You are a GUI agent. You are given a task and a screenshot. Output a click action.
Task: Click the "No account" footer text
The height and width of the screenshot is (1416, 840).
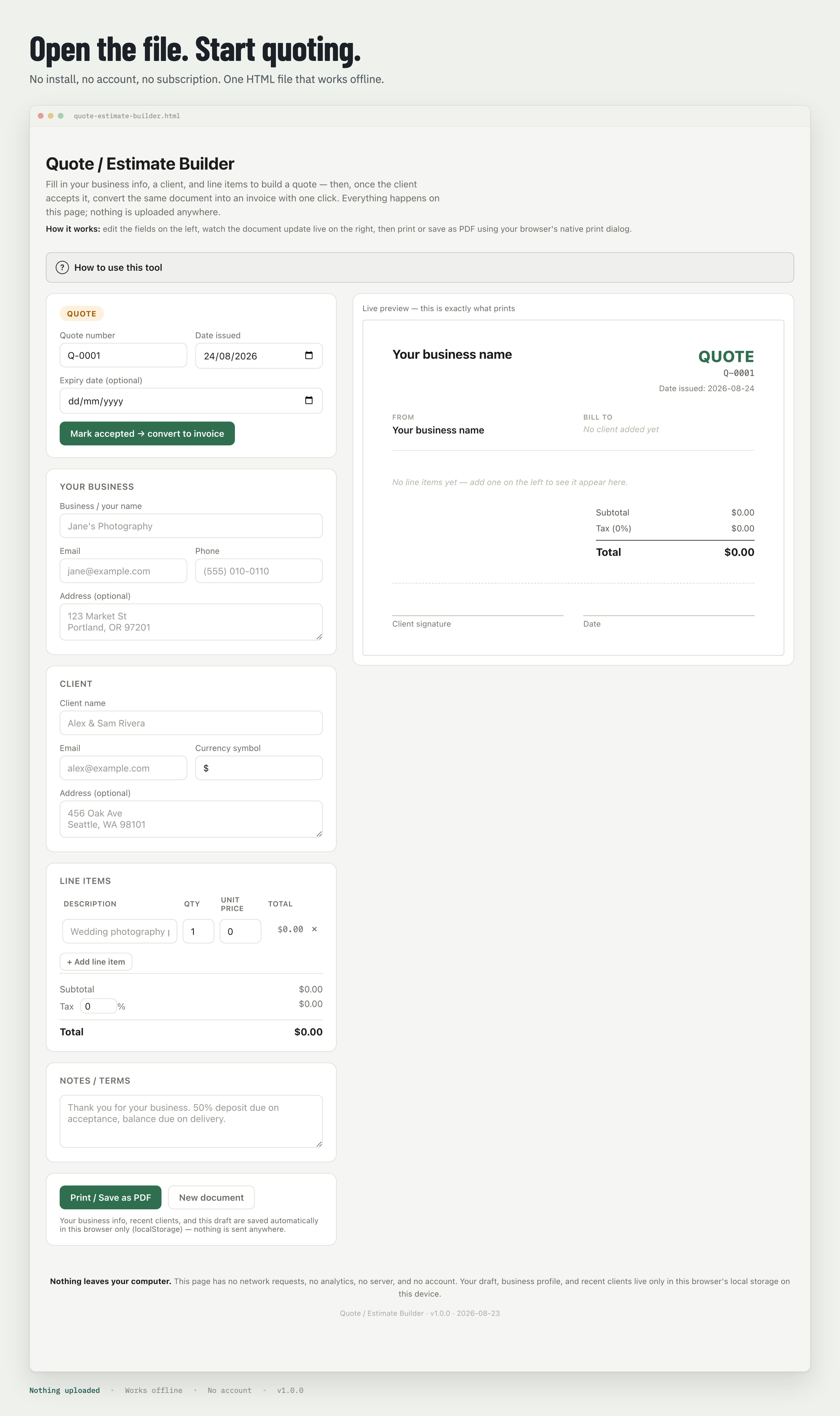tap(229, 1390)
